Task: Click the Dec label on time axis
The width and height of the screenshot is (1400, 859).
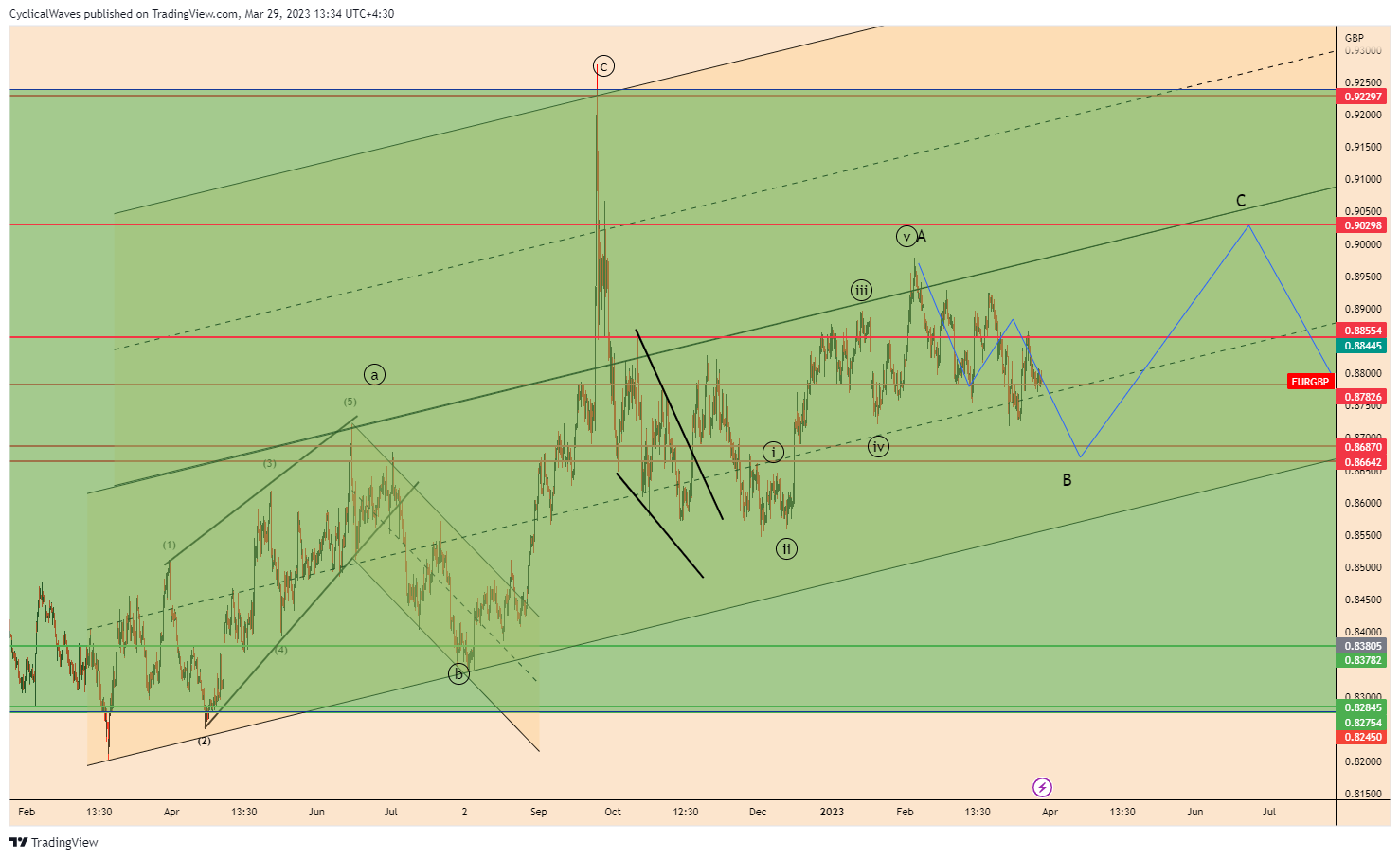Action: (x=758, y=812)
